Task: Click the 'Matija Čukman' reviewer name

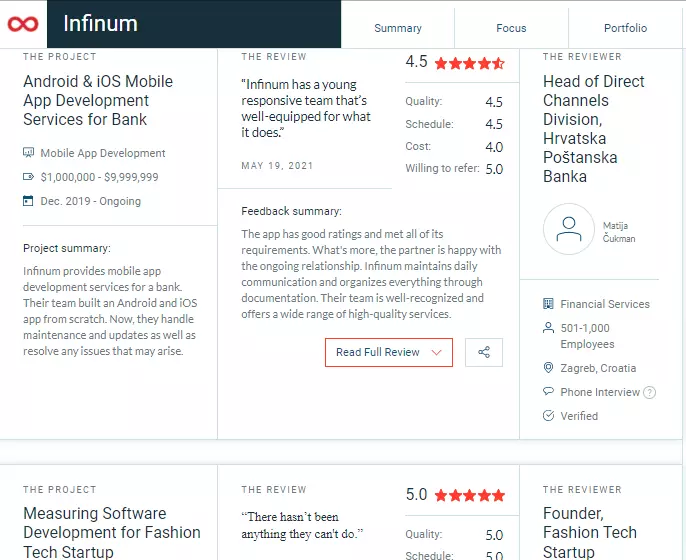Action: (619, 232)
